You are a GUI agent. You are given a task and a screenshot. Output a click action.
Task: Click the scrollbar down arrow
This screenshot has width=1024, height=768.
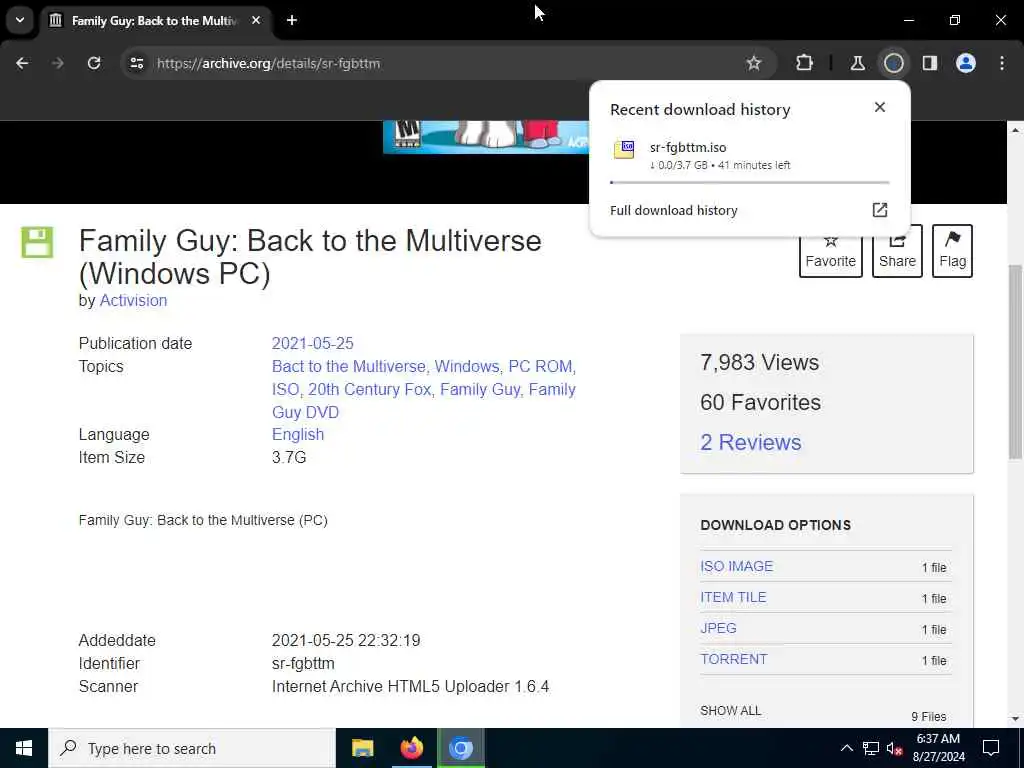(1016, 719)
